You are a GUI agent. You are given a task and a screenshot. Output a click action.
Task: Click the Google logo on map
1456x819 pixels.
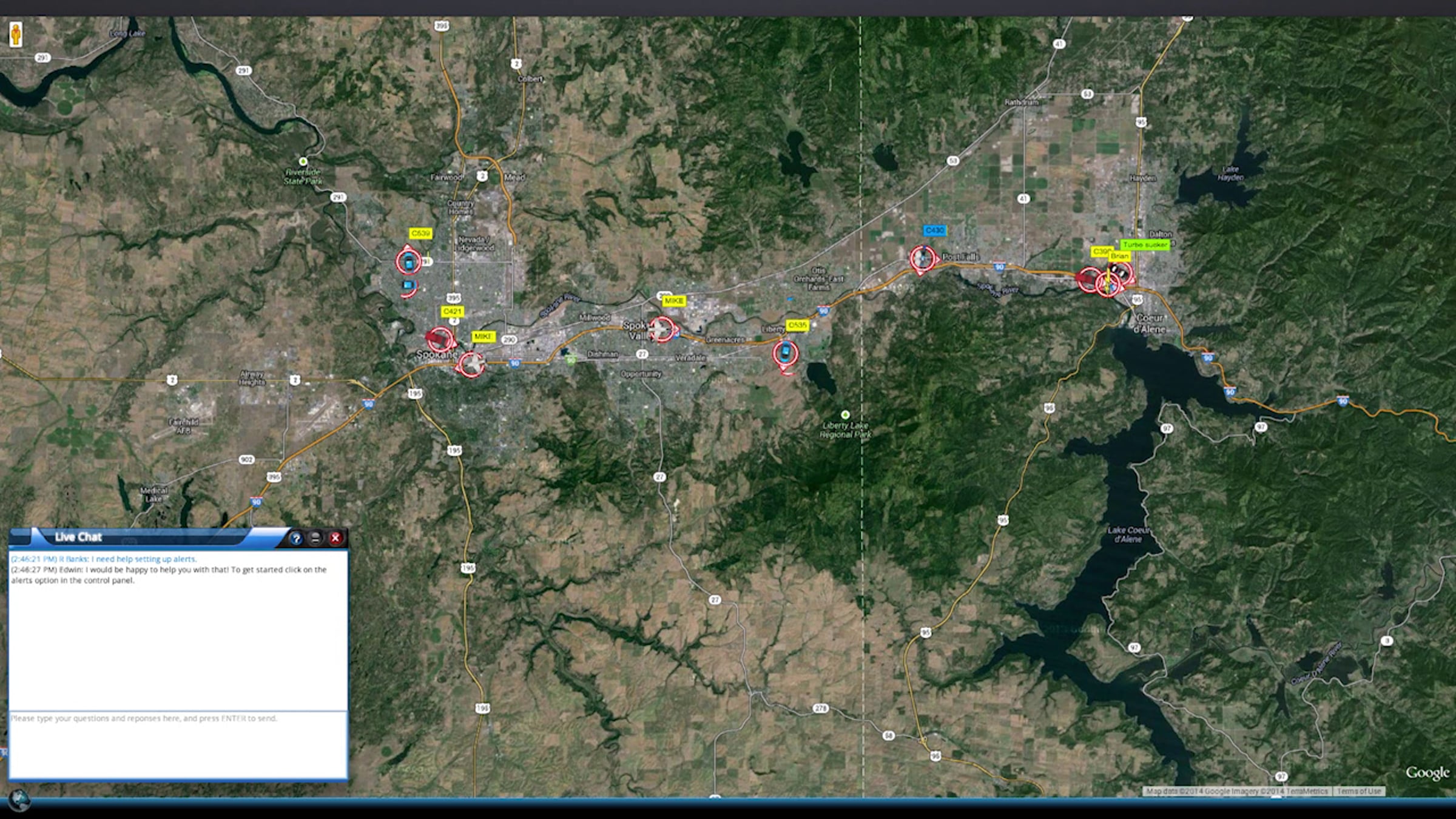(x=1427, y=772)
